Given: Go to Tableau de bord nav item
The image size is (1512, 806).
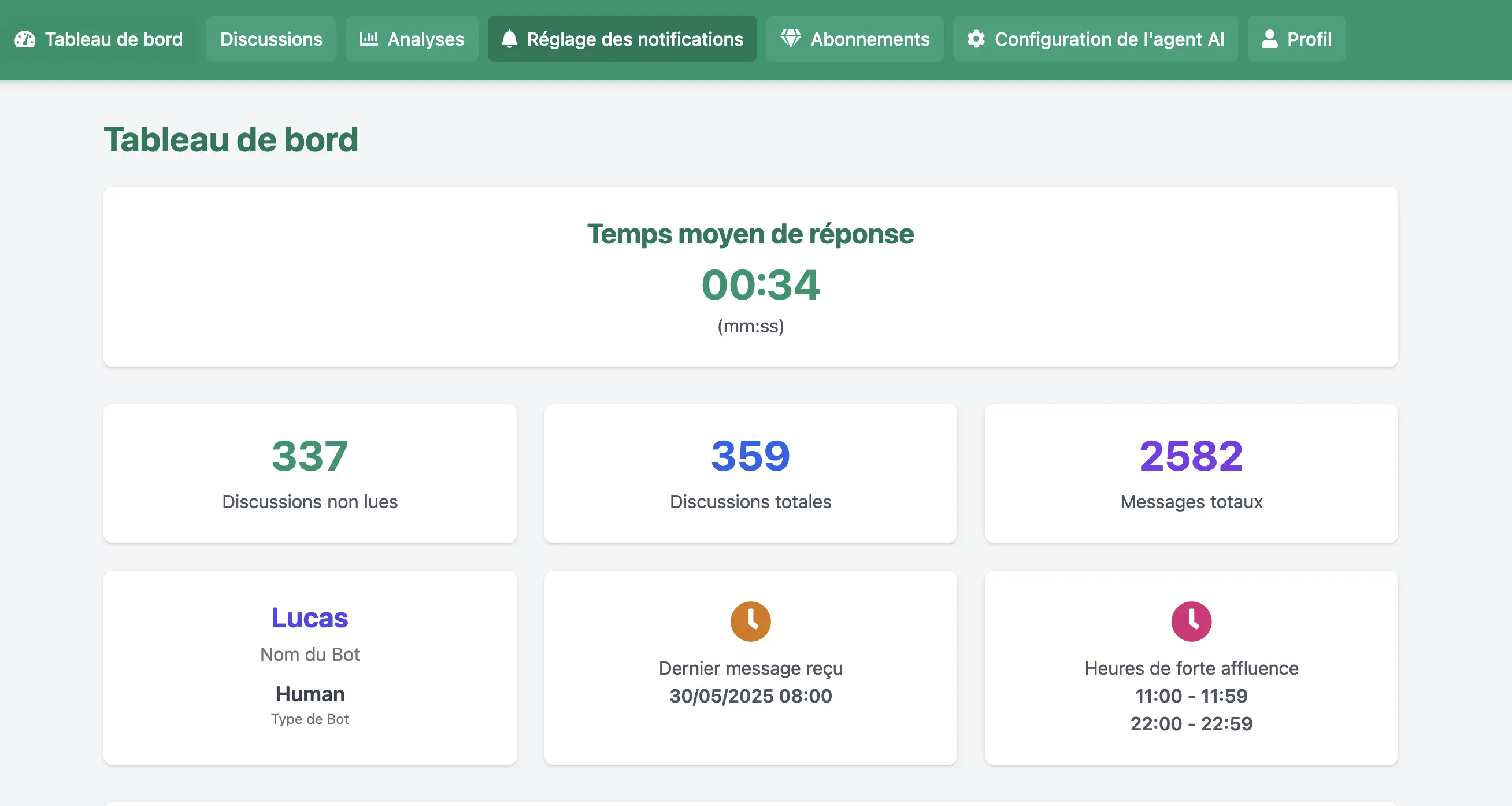Looking at the screenshot, I should 113,39.
